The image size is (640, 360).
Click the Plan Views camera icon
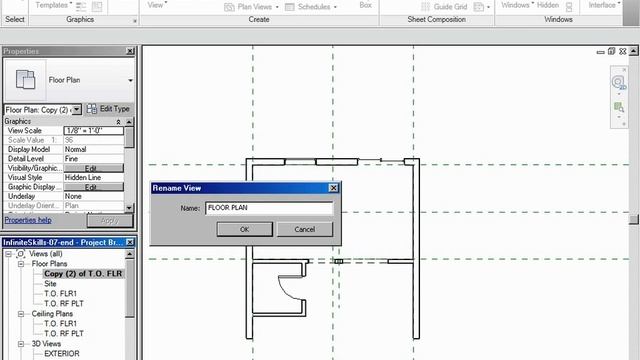coord(229,7)
